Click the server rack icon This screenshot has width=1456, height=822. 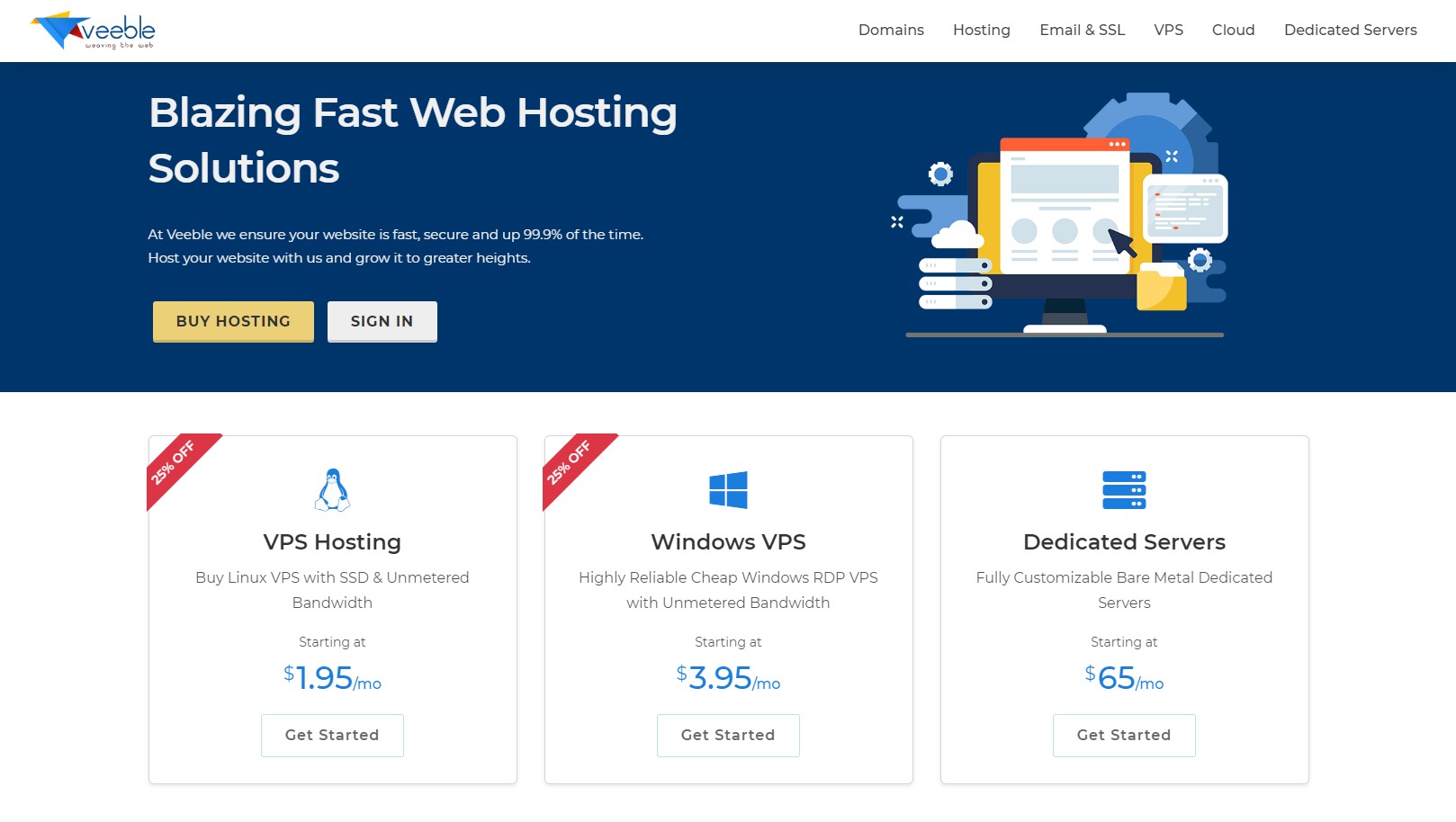coord(1124,490)
